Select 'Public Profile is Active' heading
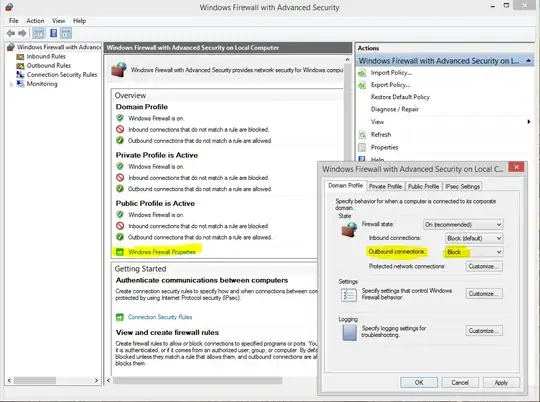540x402 pixels. tap(155, 204)
